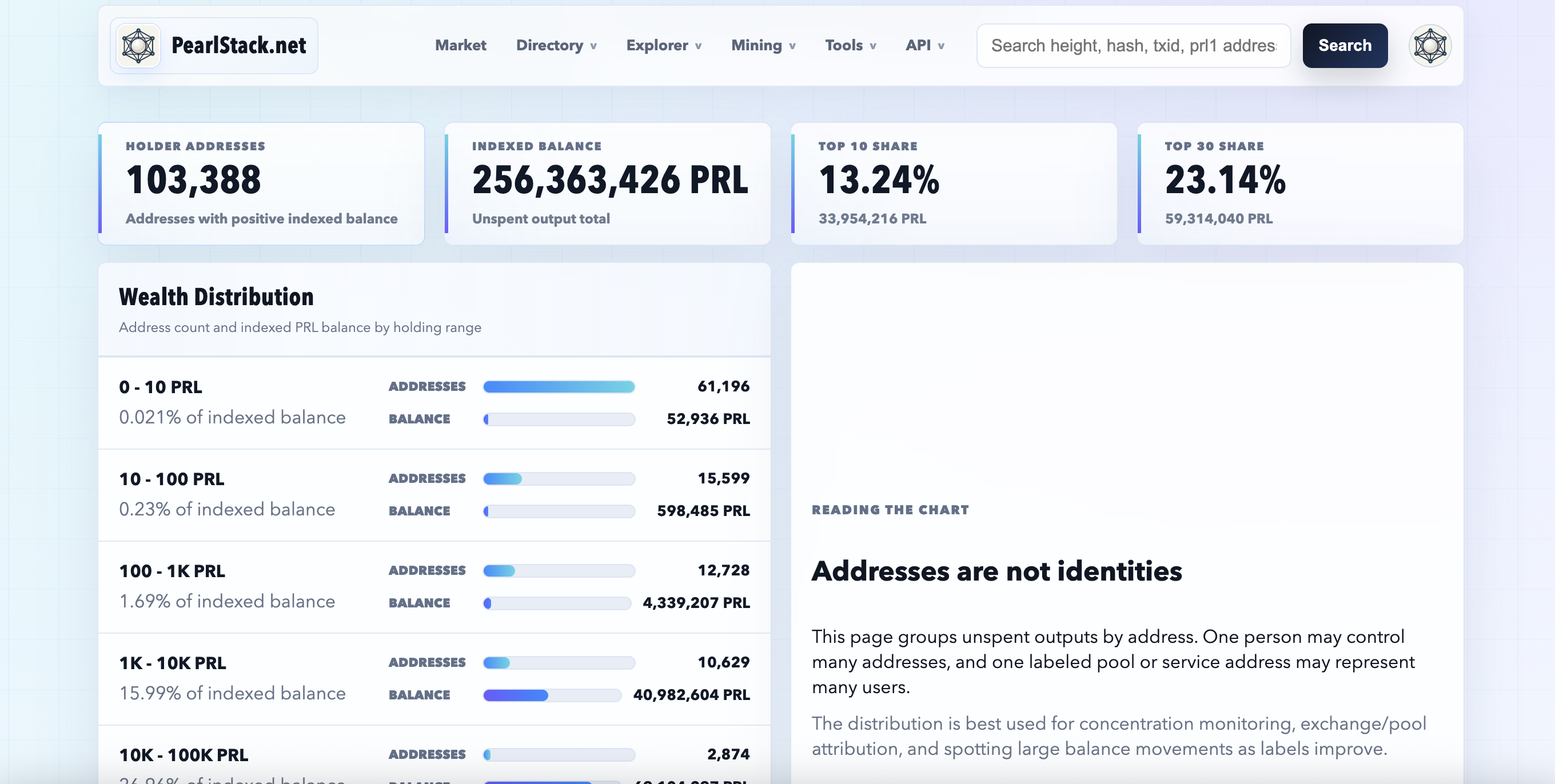Click '1.69% of indexed balance' text

point(227,601)
